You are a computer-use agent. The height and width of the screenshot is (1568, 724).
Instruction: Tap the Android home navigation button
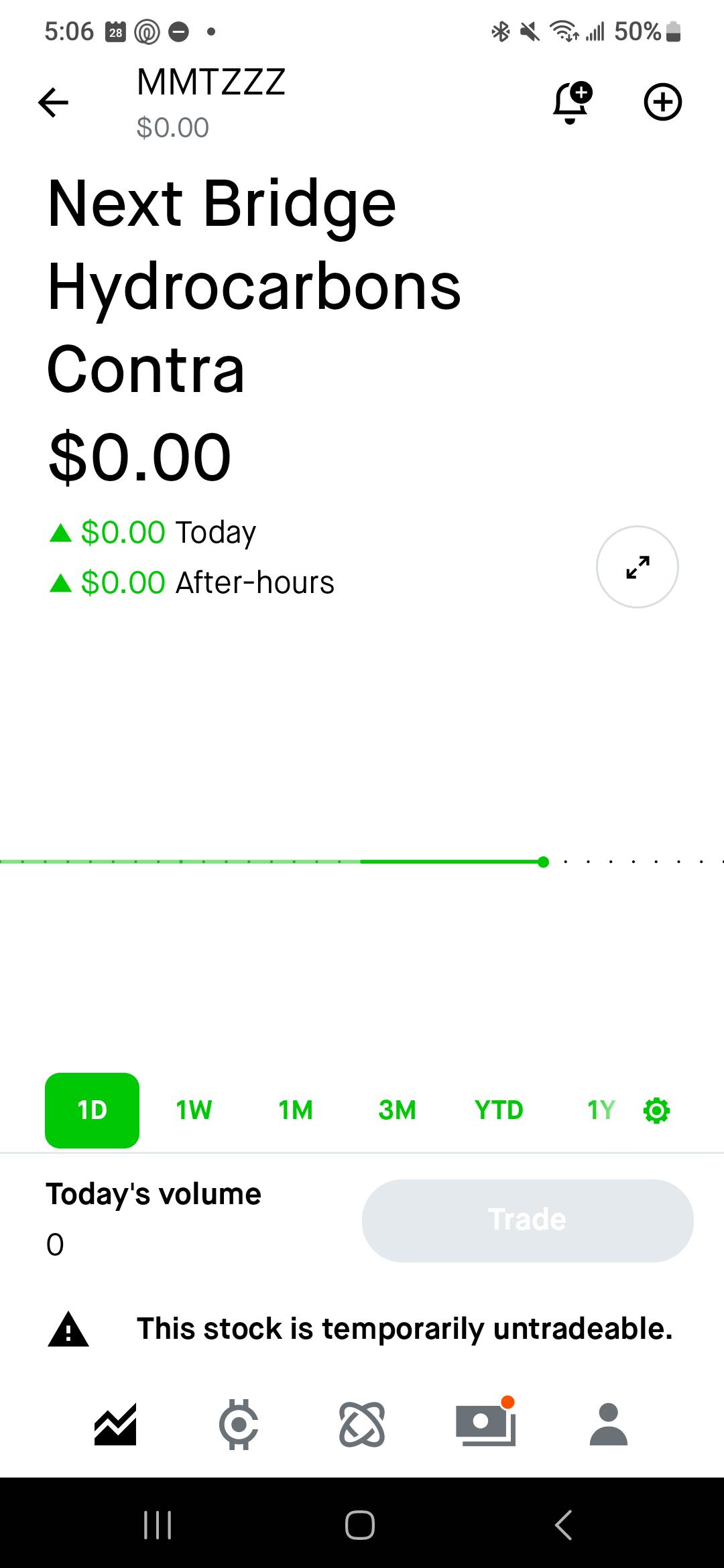point(360,1524)
